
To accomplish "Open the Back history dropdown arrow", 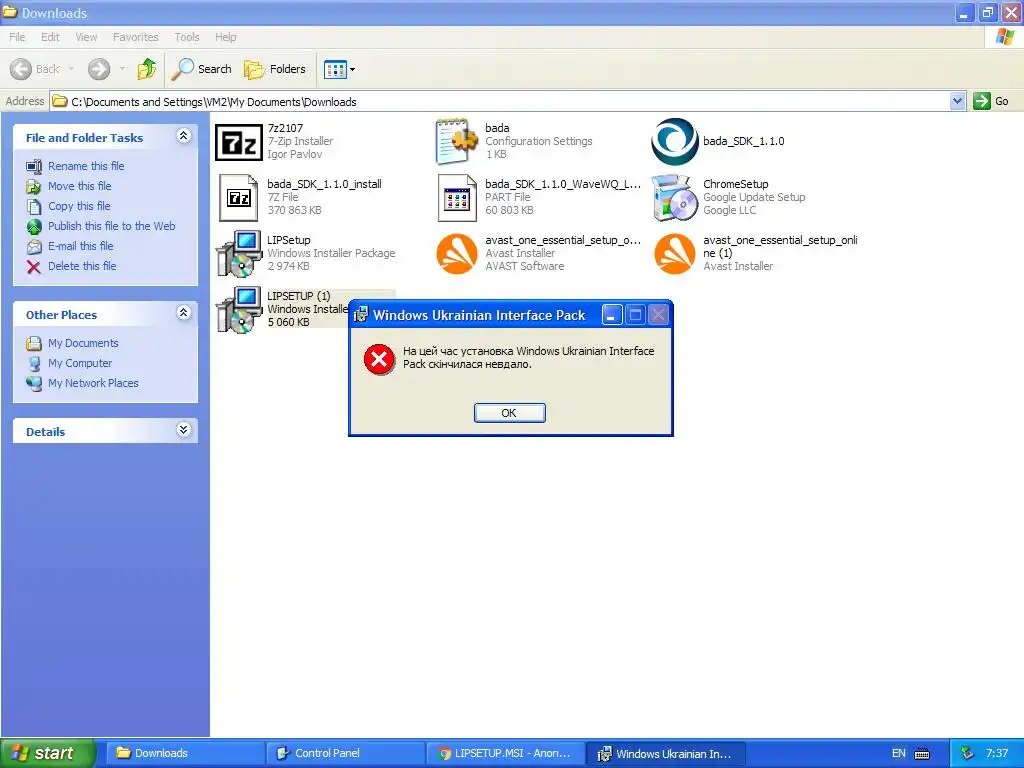I will tap(71, 69).
